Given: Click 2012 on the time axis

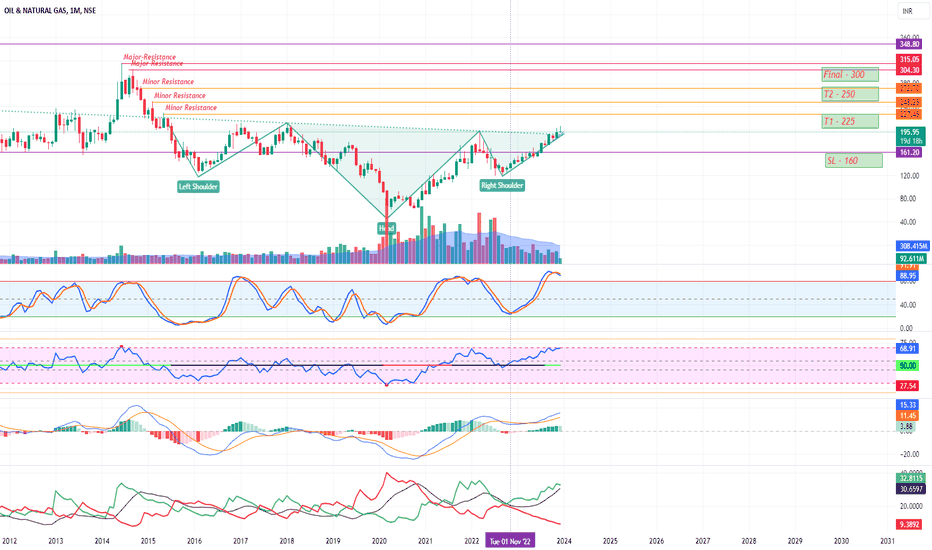Looking at the screenshot, I should 10,541.
